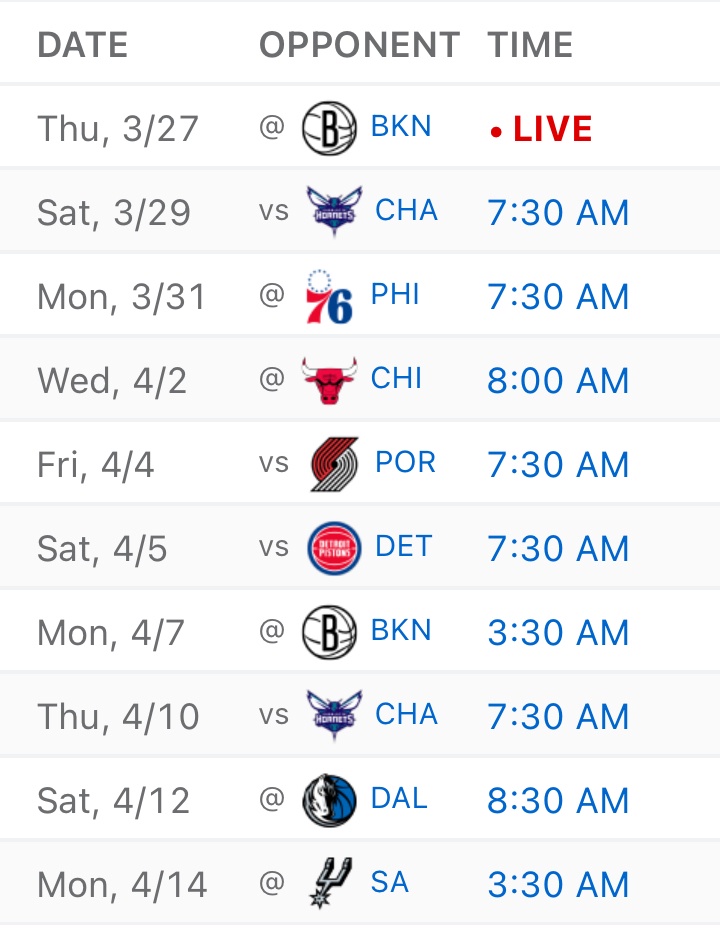Open the 7:30 AM game versus POR
Image resolution: width=720 pixels, height=938 pixels.
558,465
